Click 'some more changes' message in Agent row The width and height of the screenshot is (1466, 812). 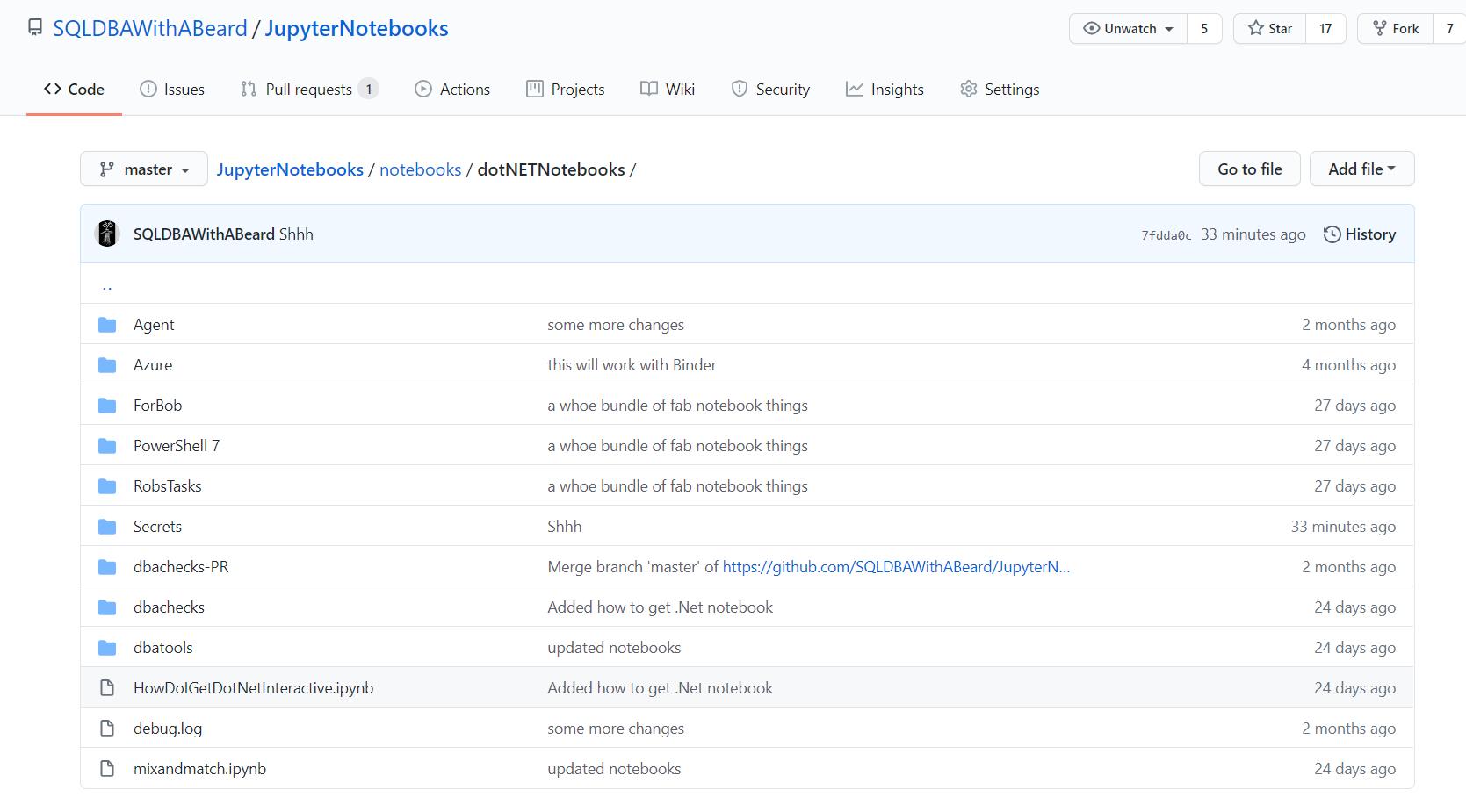tap(616, 325)
